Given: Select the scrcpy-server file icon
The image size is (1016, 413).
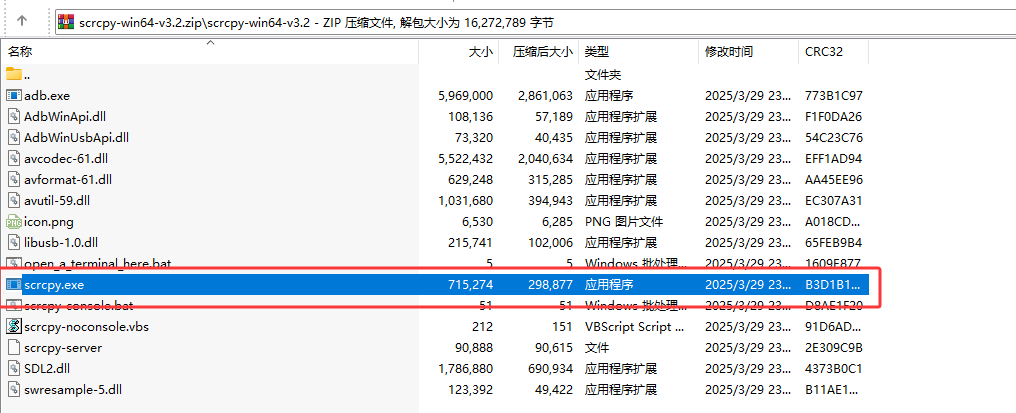Looking at the screenshot, I should [x=14, y=348].
